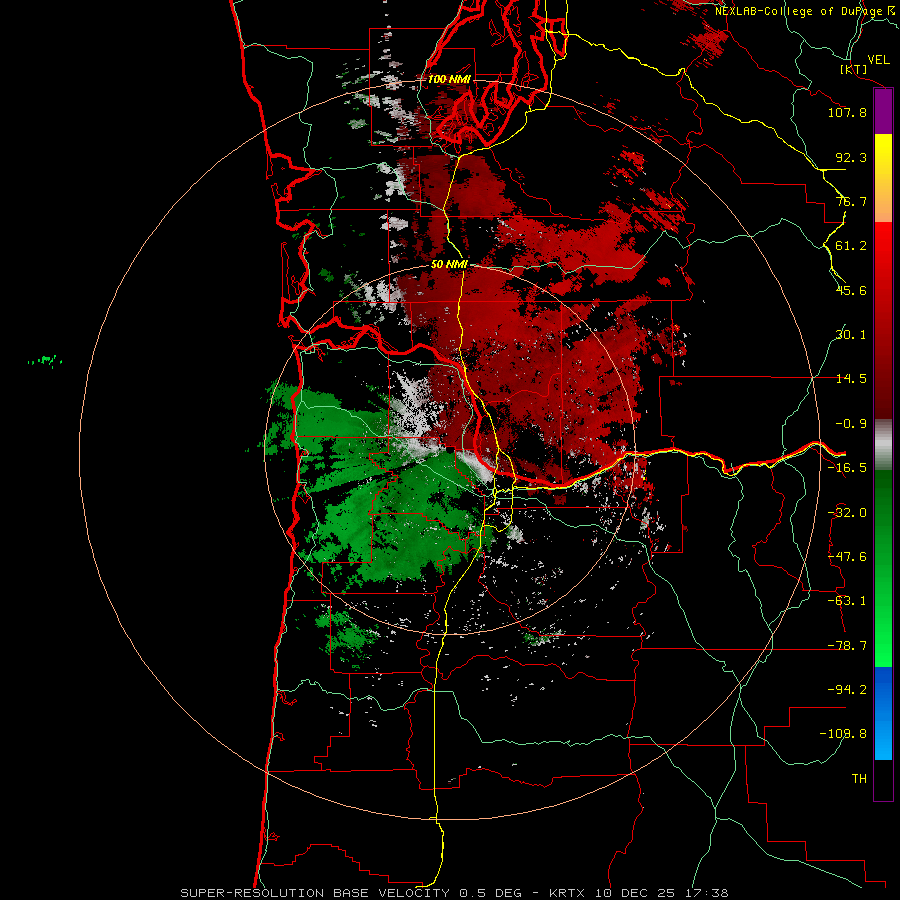Viewport: 900px width, 900px height.
Task: Click the 76.7 velocity scale value
Action: [x=851, y=201]
